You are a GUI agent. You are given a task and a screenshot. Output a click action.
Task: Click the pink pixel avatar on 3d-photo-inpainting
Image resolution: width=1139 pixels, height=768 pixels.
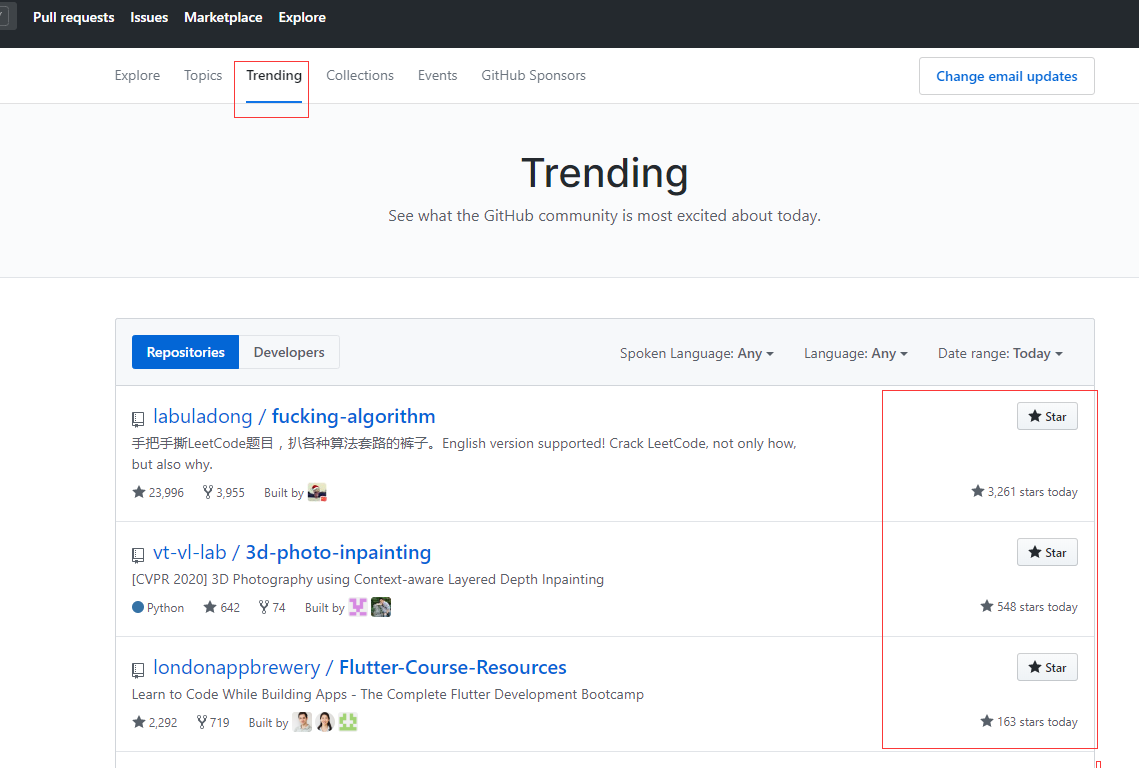(358, 607)
